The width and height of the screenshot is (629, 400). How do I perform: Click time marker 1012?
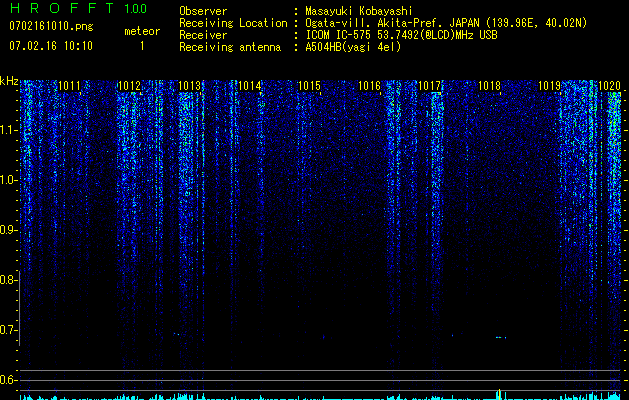[x=129, y=85]
